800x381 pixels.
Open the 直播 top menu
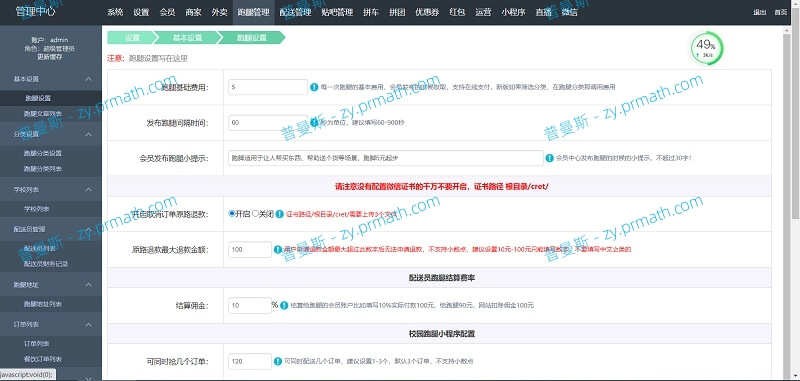[x=543, y=12]
